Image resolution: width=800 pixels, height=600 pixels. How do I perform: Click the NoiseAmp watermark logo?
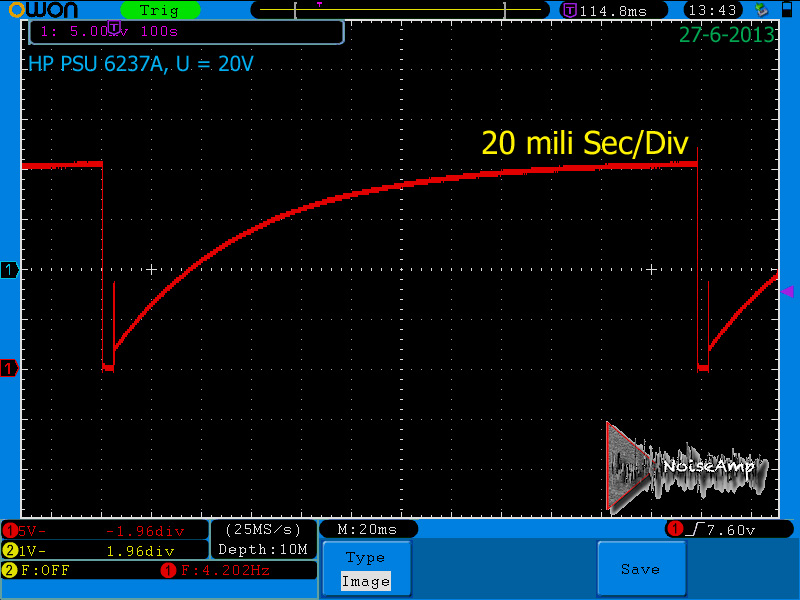pos(687,467)
